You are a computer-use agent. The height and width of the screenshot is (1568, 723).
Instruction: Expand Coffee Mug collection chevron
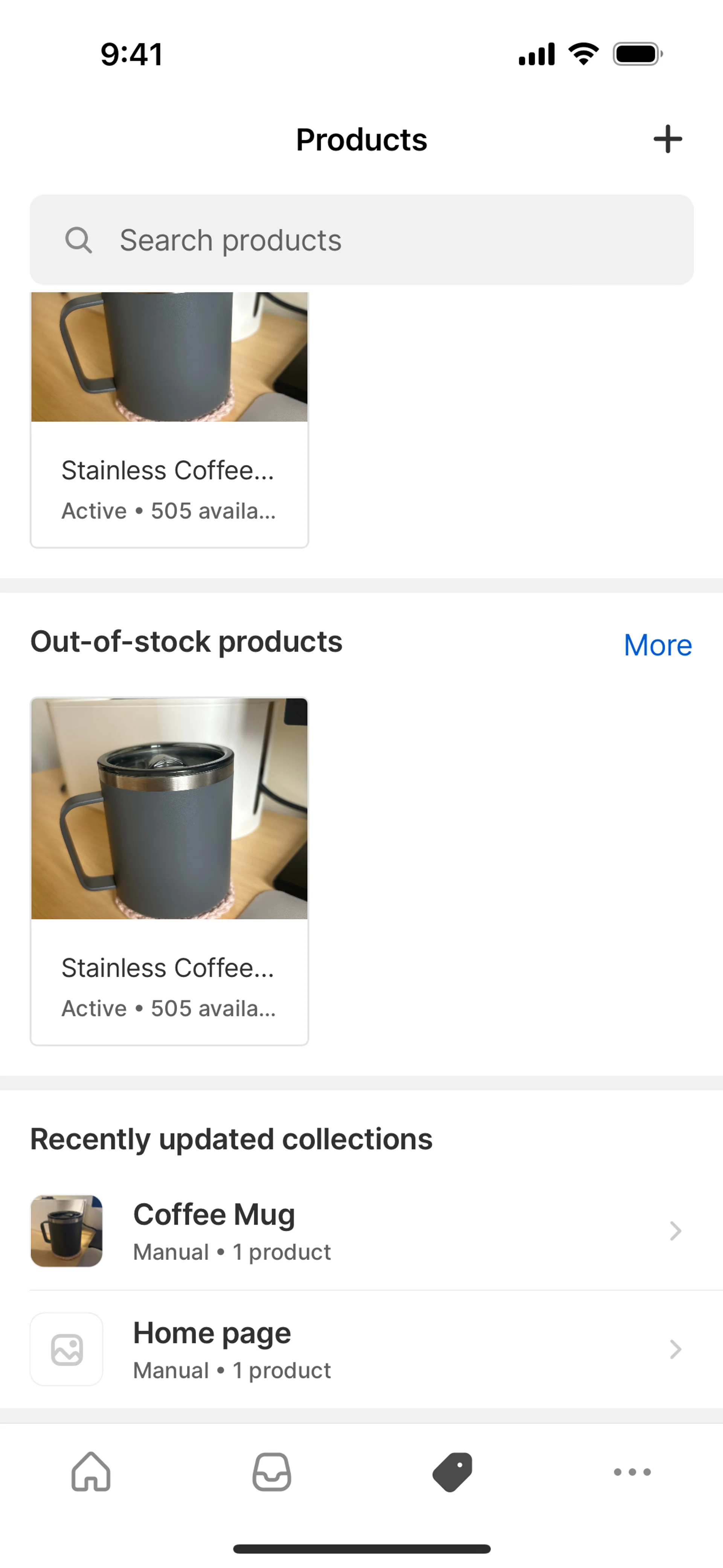point(675,1231)
